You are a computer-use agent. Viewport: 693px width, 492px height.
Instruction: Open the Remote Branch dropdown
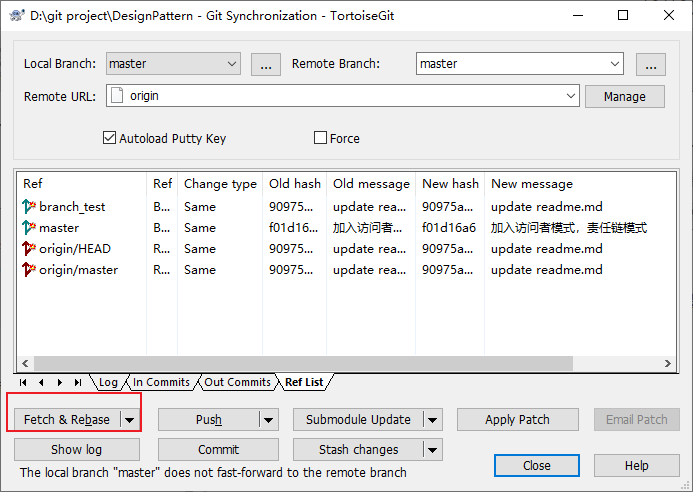614,64
